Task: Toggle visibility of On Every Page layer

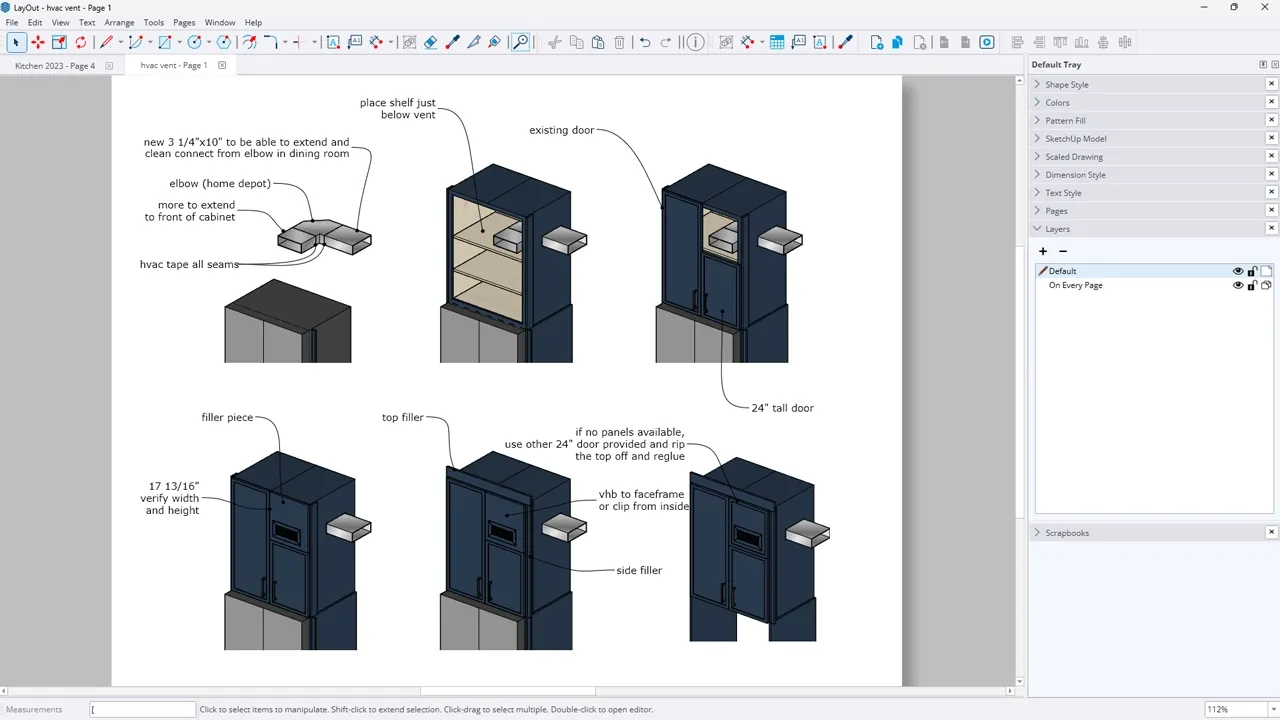Action: [x=1238, y=285]
